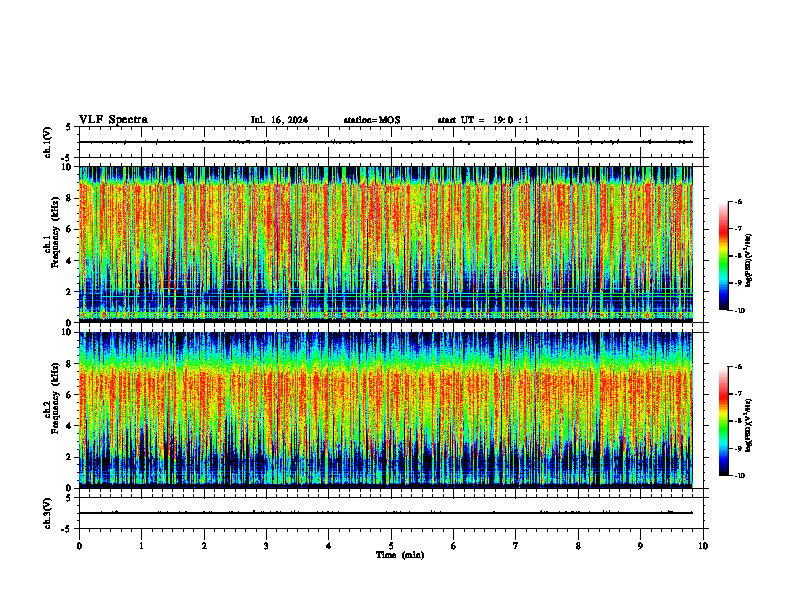The height and width of the screenshot is (612, 792).
Task: Click the 'station=MOS' header label
Action: point(372,120)
